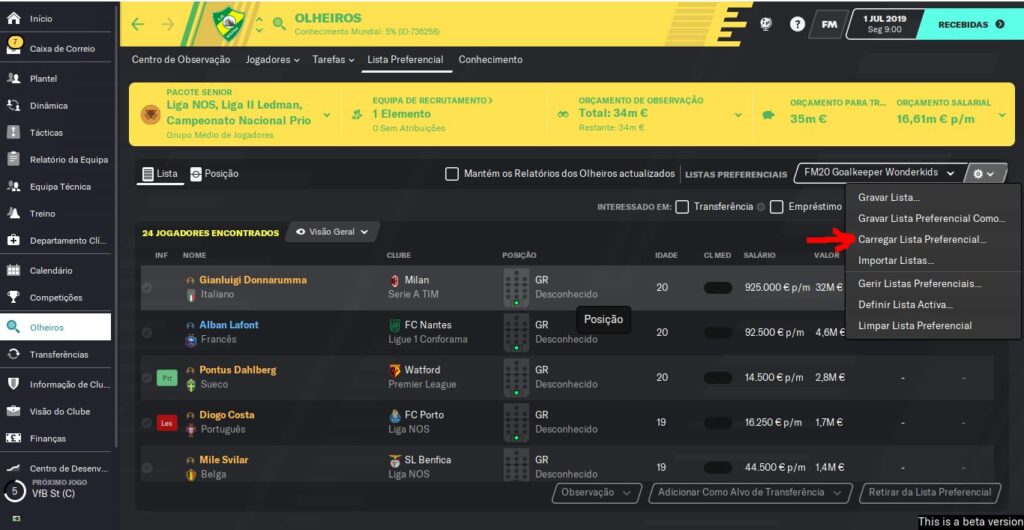Switch to Posição view mode

pyautogui.click(x=214, y=174)
